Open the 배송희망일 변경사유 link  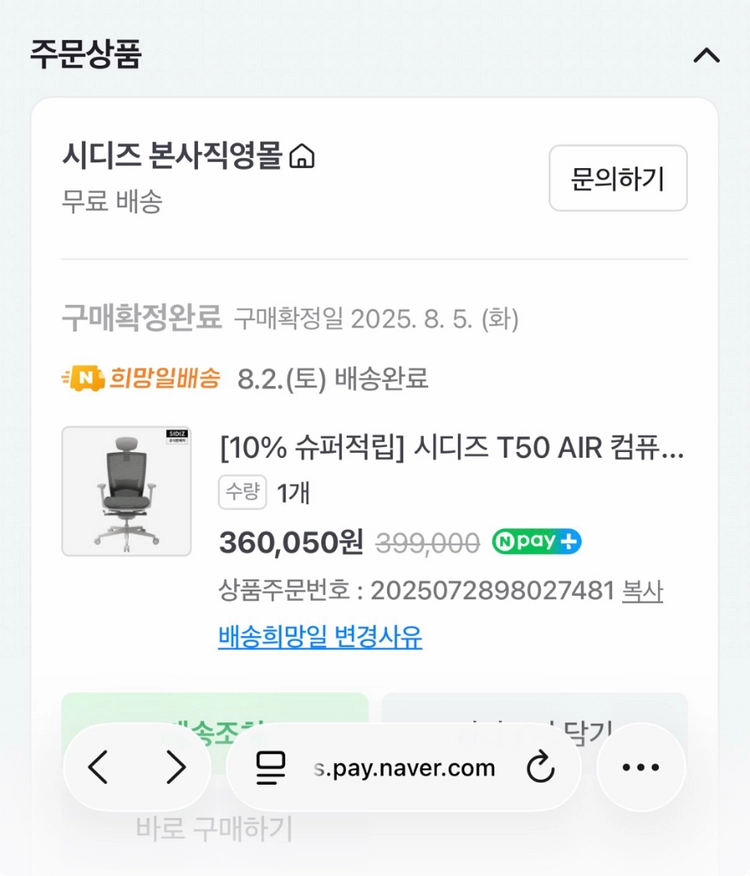tap(320, 636)
